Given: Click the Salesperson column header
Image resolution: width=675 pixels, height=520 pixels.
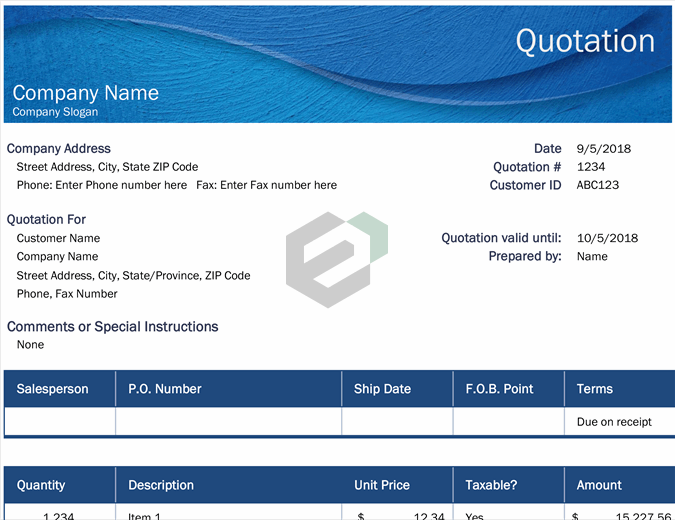Looking at the screenshot, I should [x=52, y=389].
